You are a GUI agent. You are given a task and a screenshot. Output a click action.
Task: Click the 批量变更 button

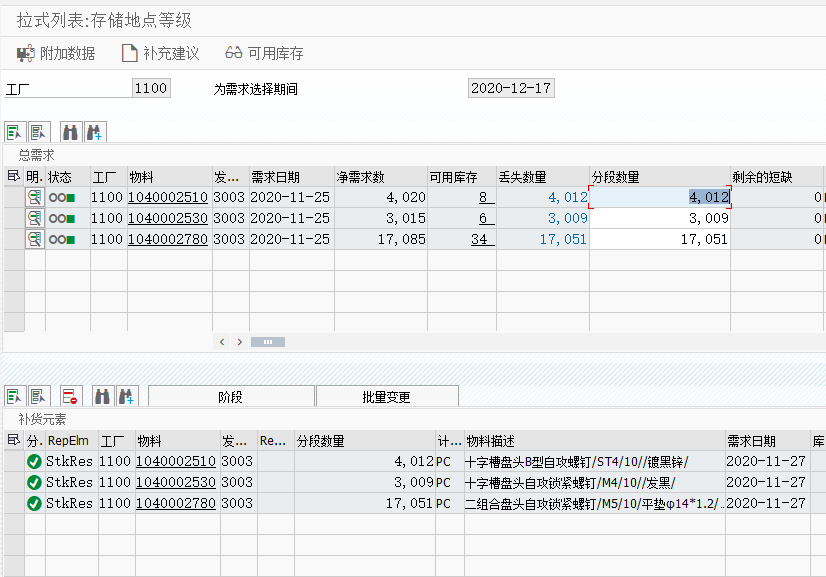(385, 395)
